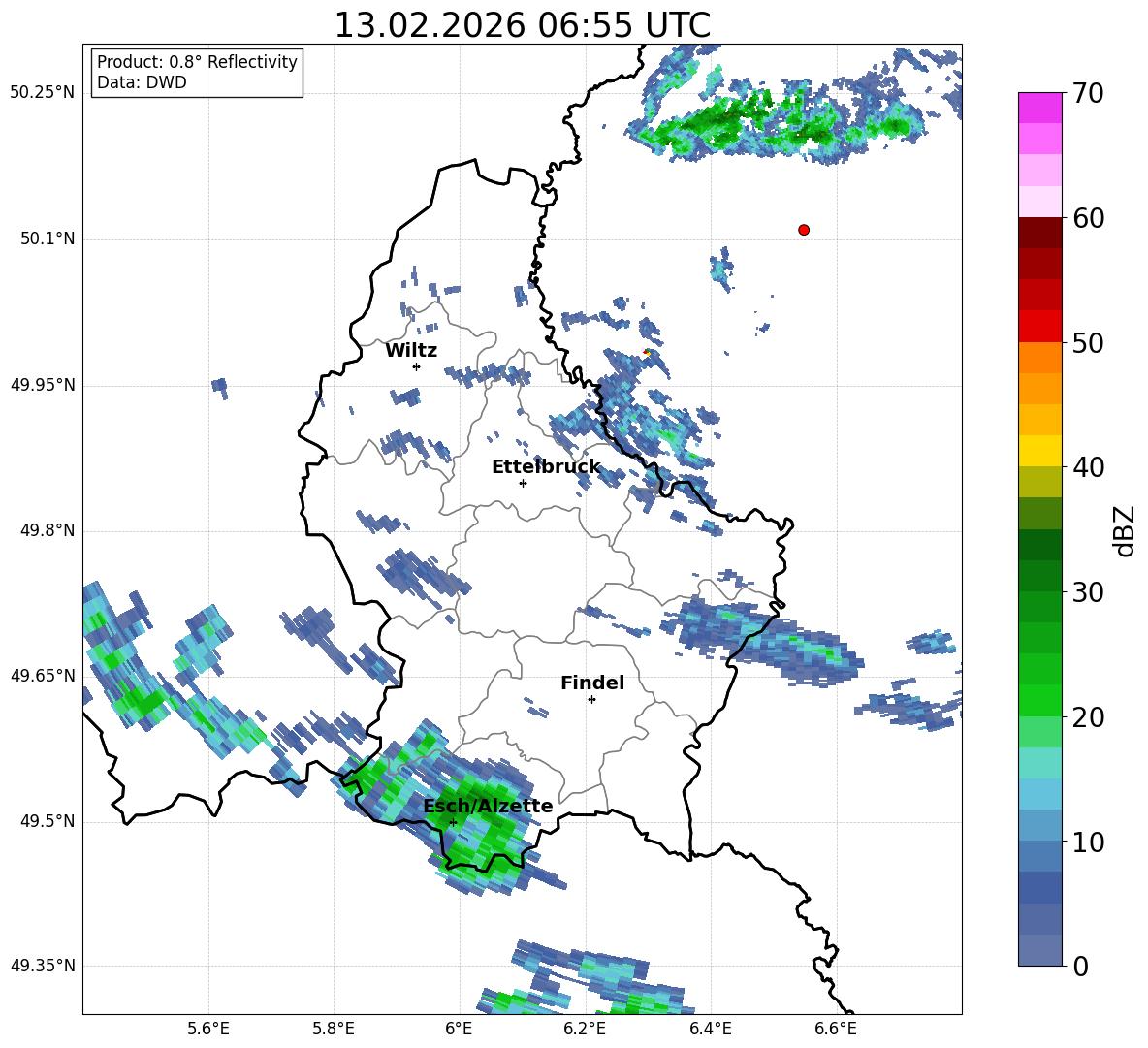1148x1048 pixels.
Task: Click the small orange echo pixel northeast of Ettelbruck
Action: click(647, 353)
